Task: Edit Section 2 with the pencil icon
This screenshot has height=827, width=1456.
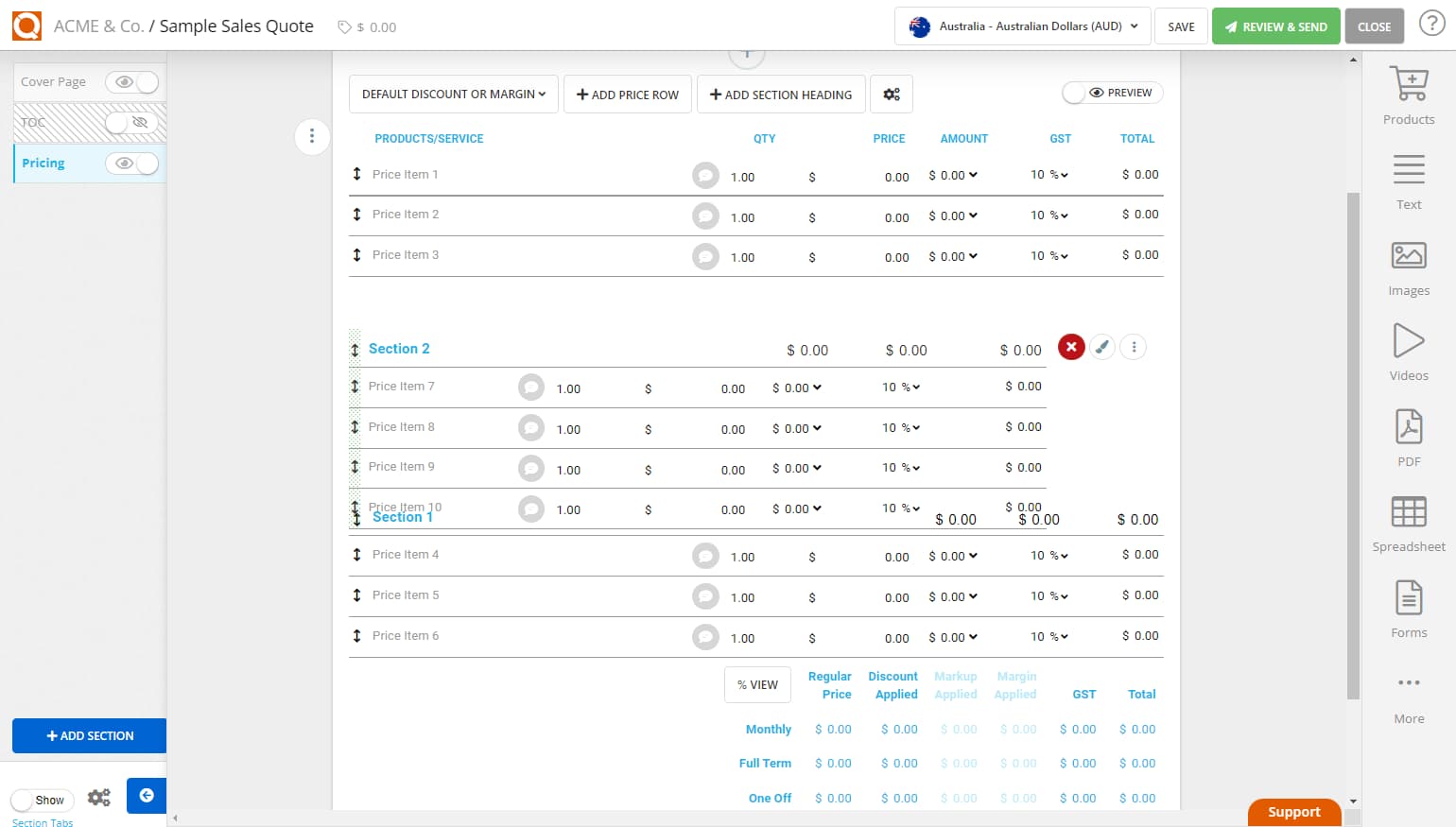Action: click(1102, 347)
